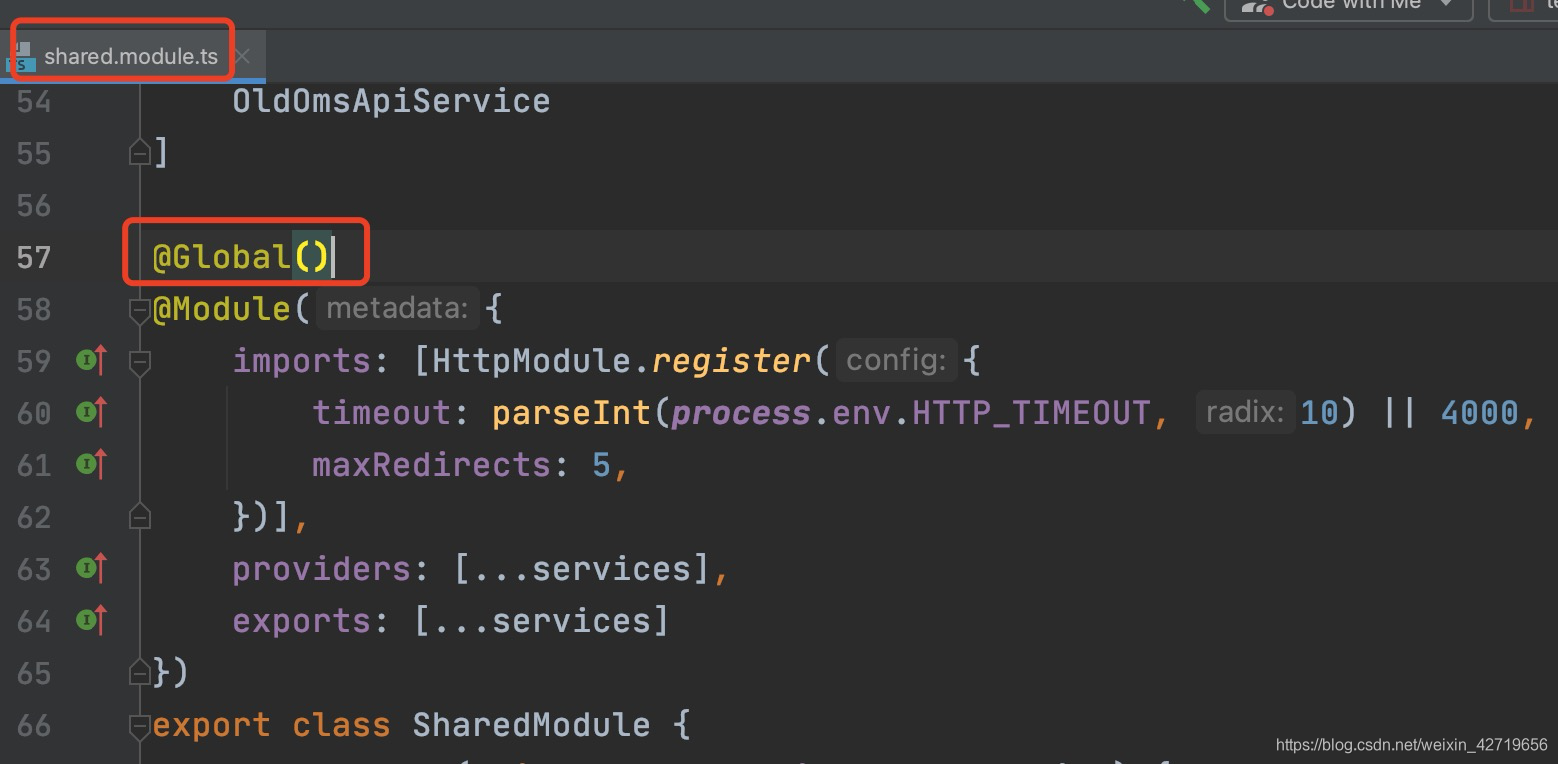Click services in the providers array

(611, 569)
